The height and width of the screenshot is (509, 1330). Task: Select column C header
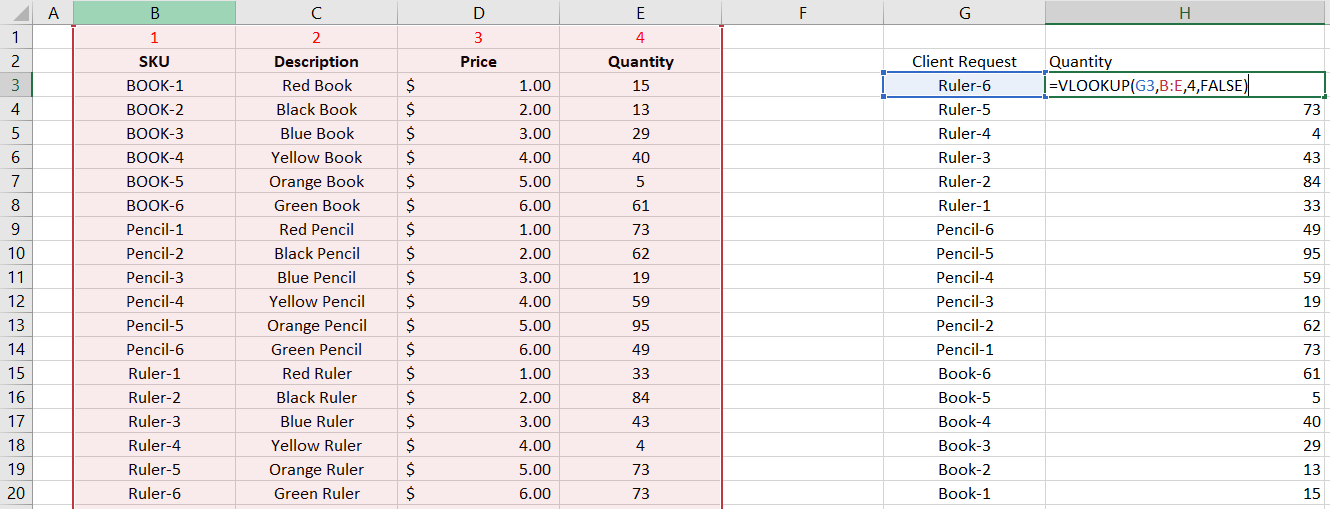[x=317, y=12]
